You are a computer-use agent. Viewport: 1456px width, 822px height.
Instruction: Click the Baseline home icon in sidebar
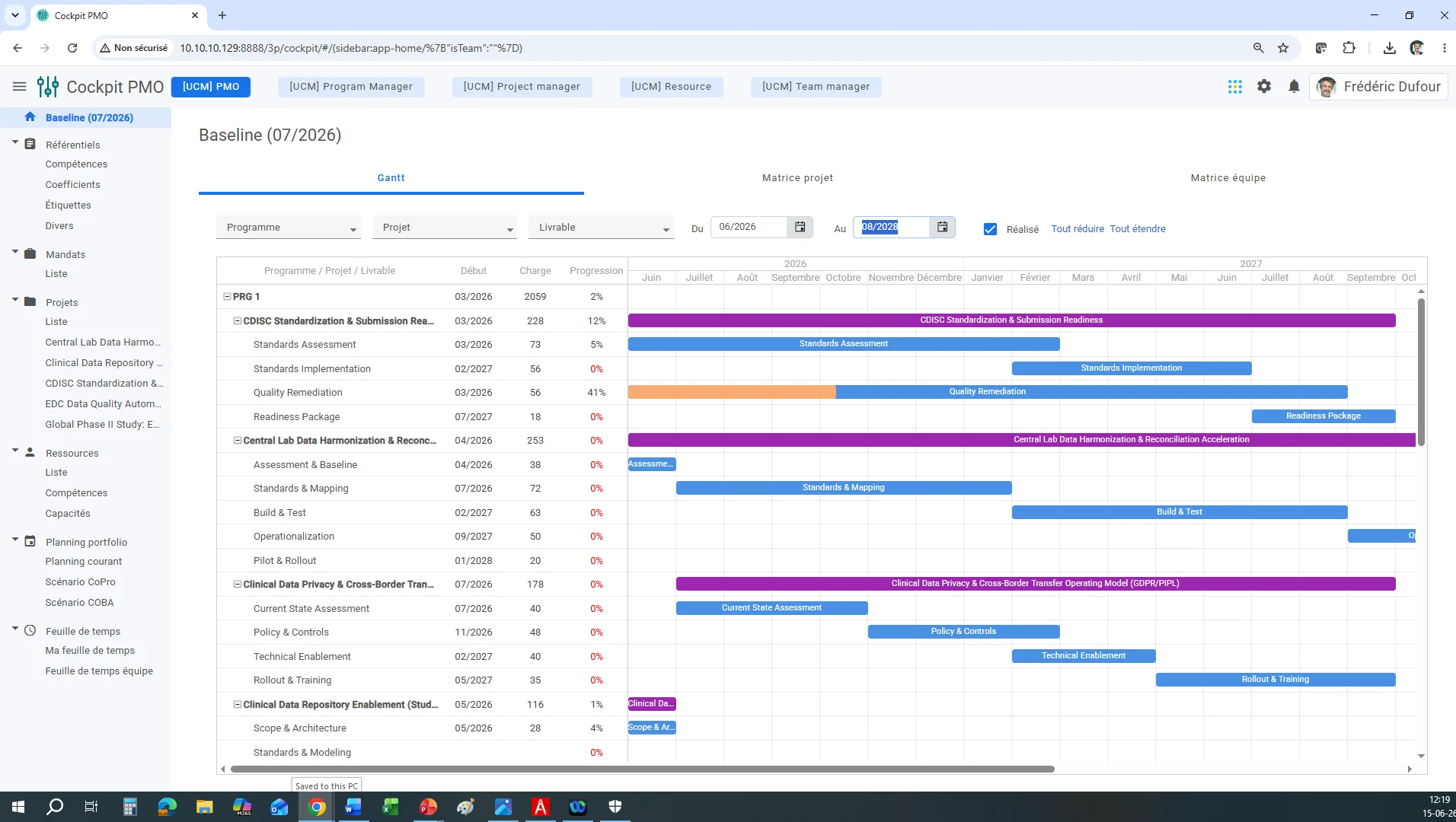[x=30, y=117]
